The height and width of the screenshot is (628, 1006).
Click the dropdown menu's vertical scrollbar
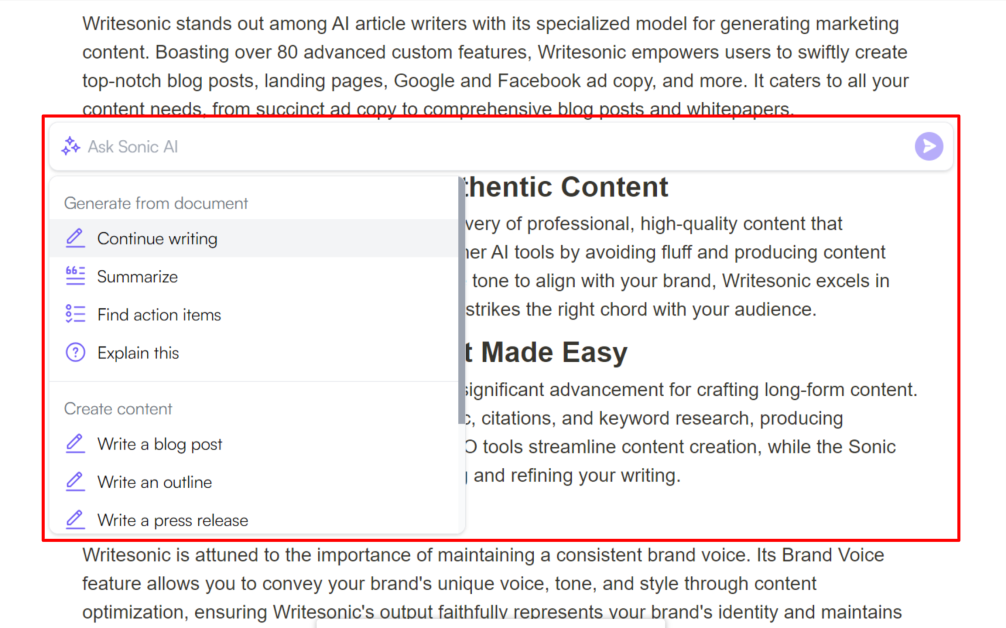click(x=461, y=300)
